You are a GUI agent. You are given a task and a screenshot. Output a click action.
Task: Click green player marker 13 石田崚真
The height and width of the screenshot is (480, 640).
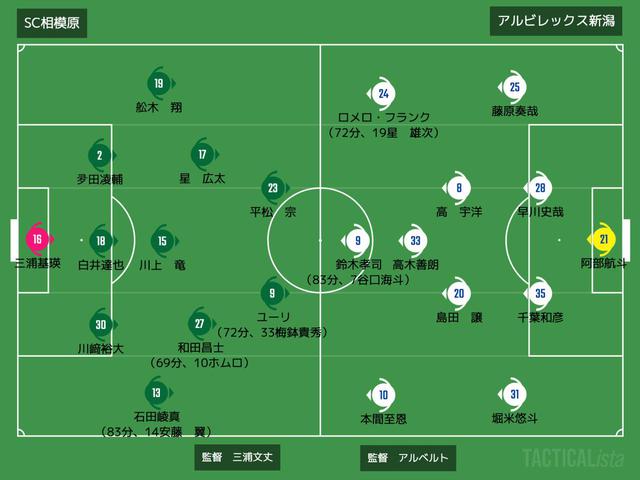tap(157, 393)
